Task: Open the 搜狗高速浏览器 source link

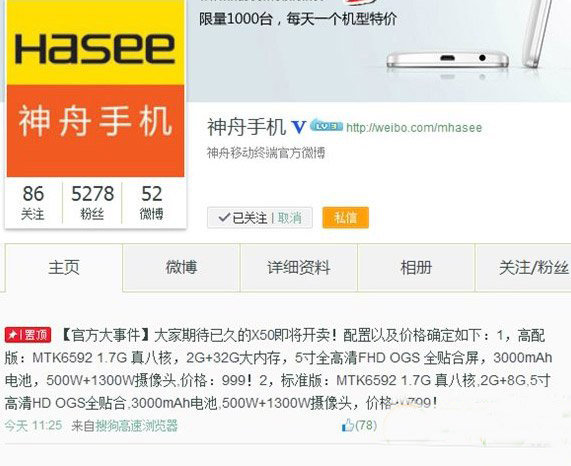Action: [x=136, y=426]
